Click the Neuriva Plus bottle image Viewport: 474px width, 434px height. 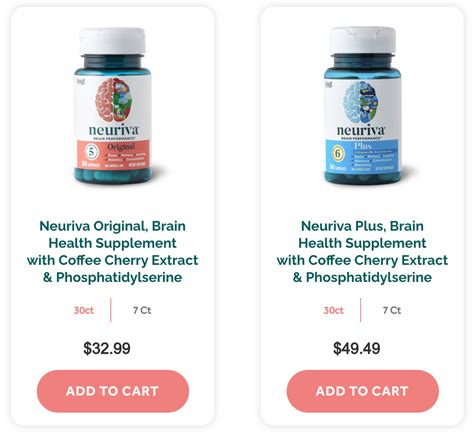[363, 106]
